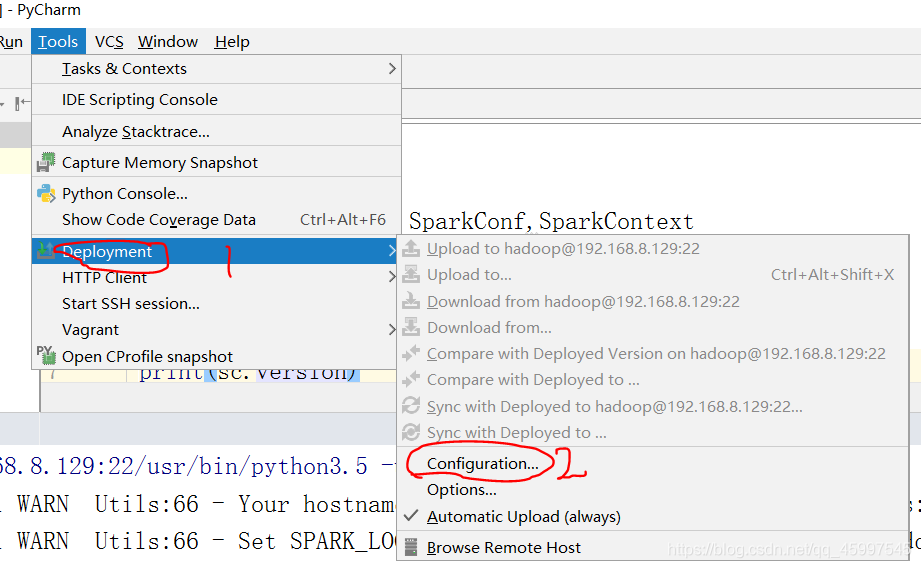Click the SparkConf, SparkContext import text
Viewport: 921px width, 568px height.
click(551, 221)
